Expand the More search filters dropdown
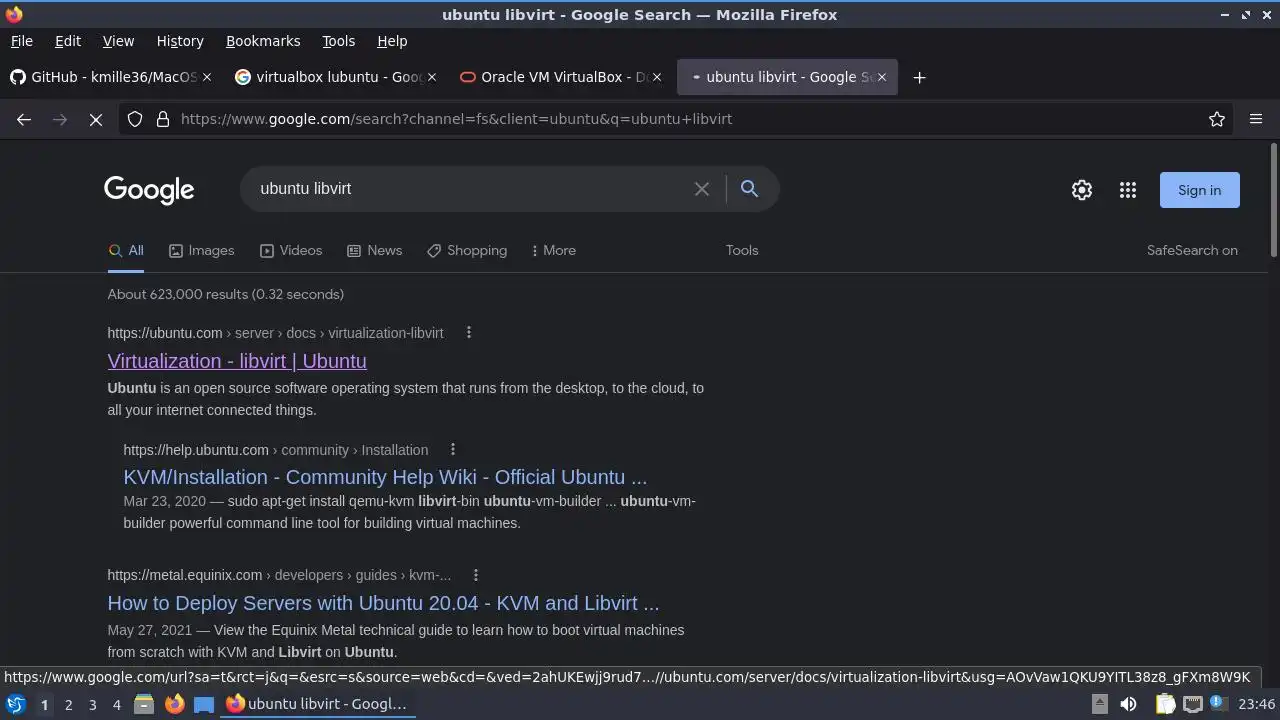The height and width of the screenshot is (720, 1280). [554, 250]
